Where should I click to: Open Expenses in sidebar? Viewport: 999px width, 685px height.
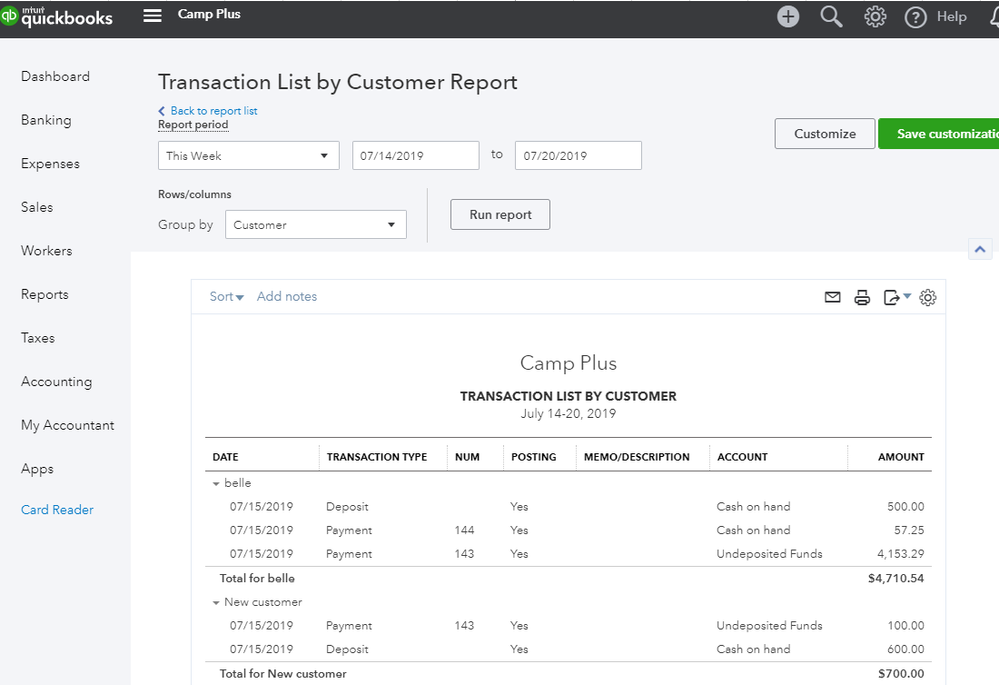point(50,164)
